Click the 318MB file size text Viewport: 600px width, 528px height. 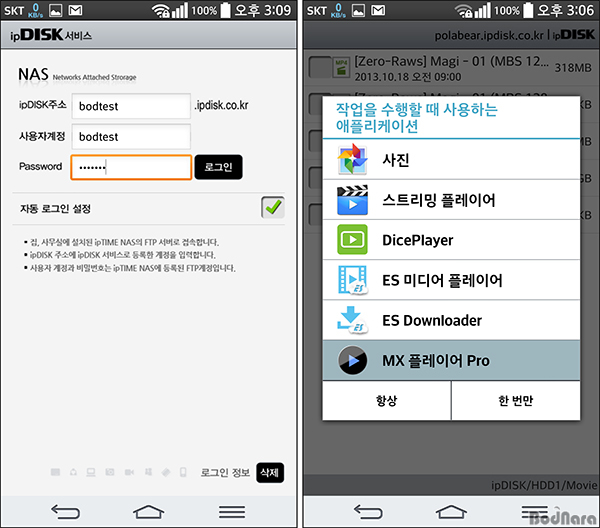click(x=573, y=68)
